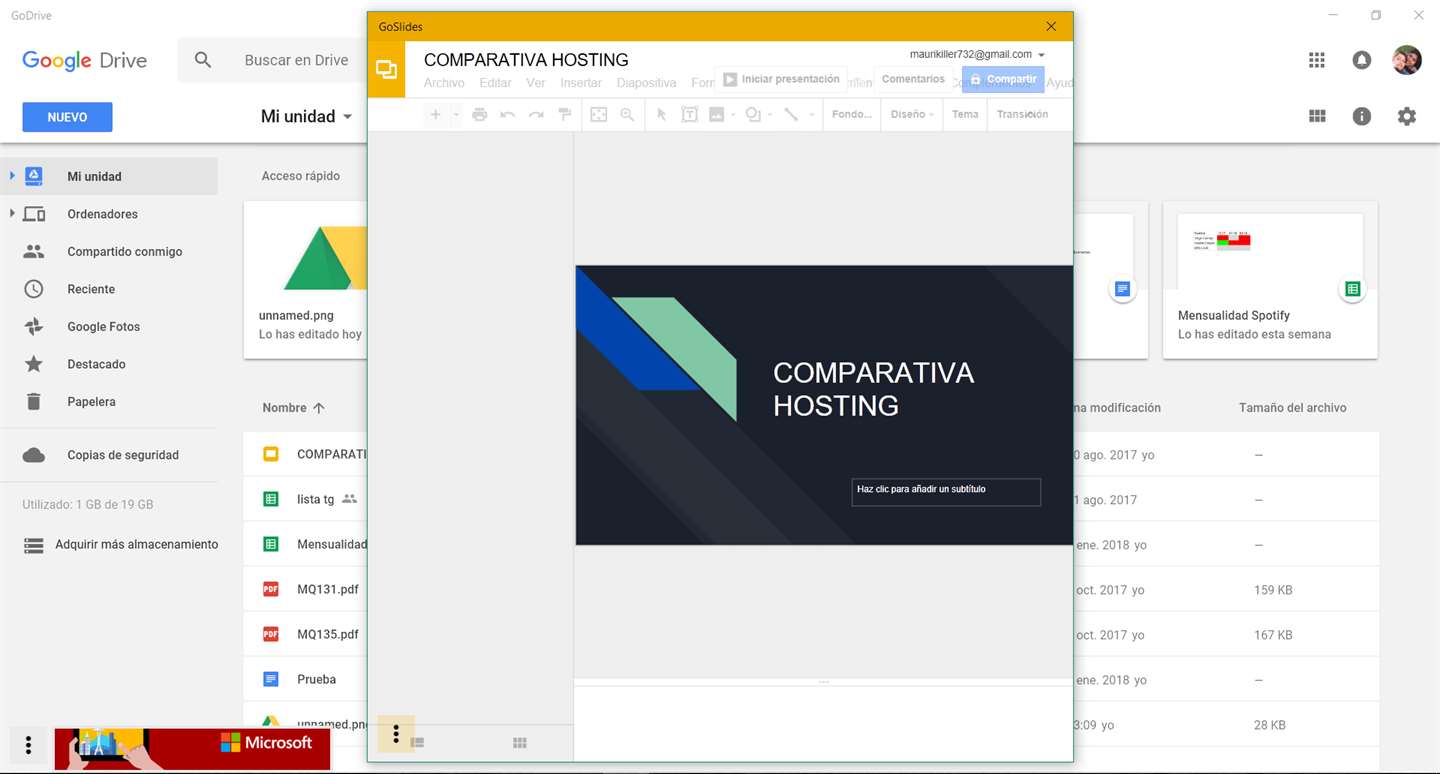Show details info icon in Drive
The height and width of the screenshot is (774, 1440).
[1362, 116]
